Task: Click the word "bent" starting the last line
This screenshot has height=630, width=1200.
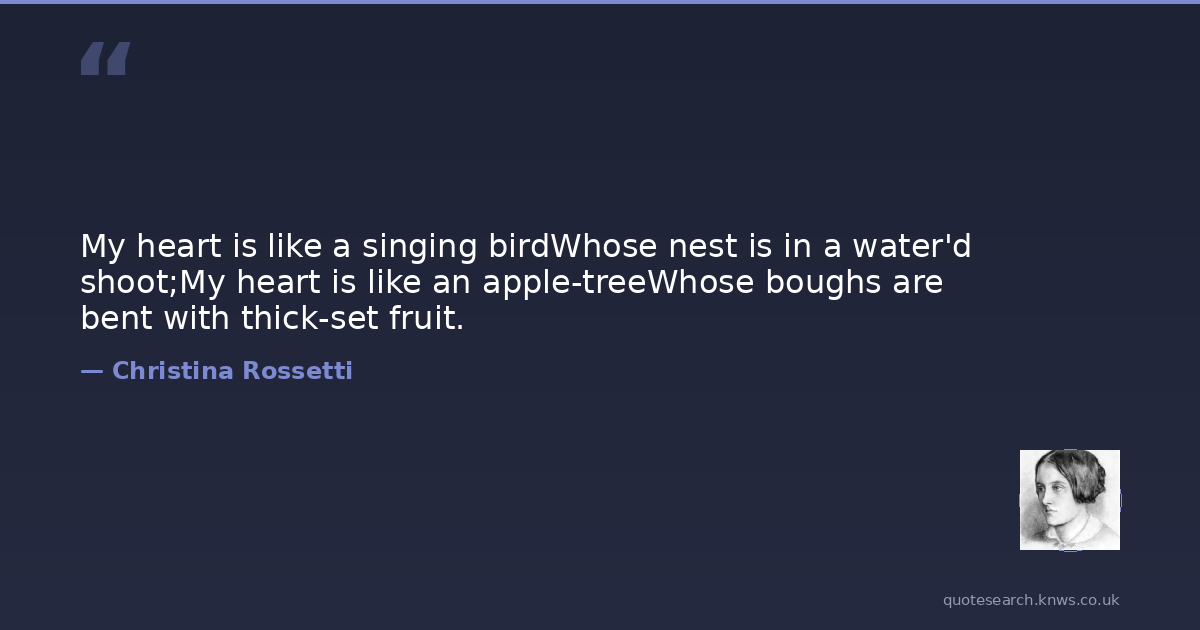Action: coord(111,319)
